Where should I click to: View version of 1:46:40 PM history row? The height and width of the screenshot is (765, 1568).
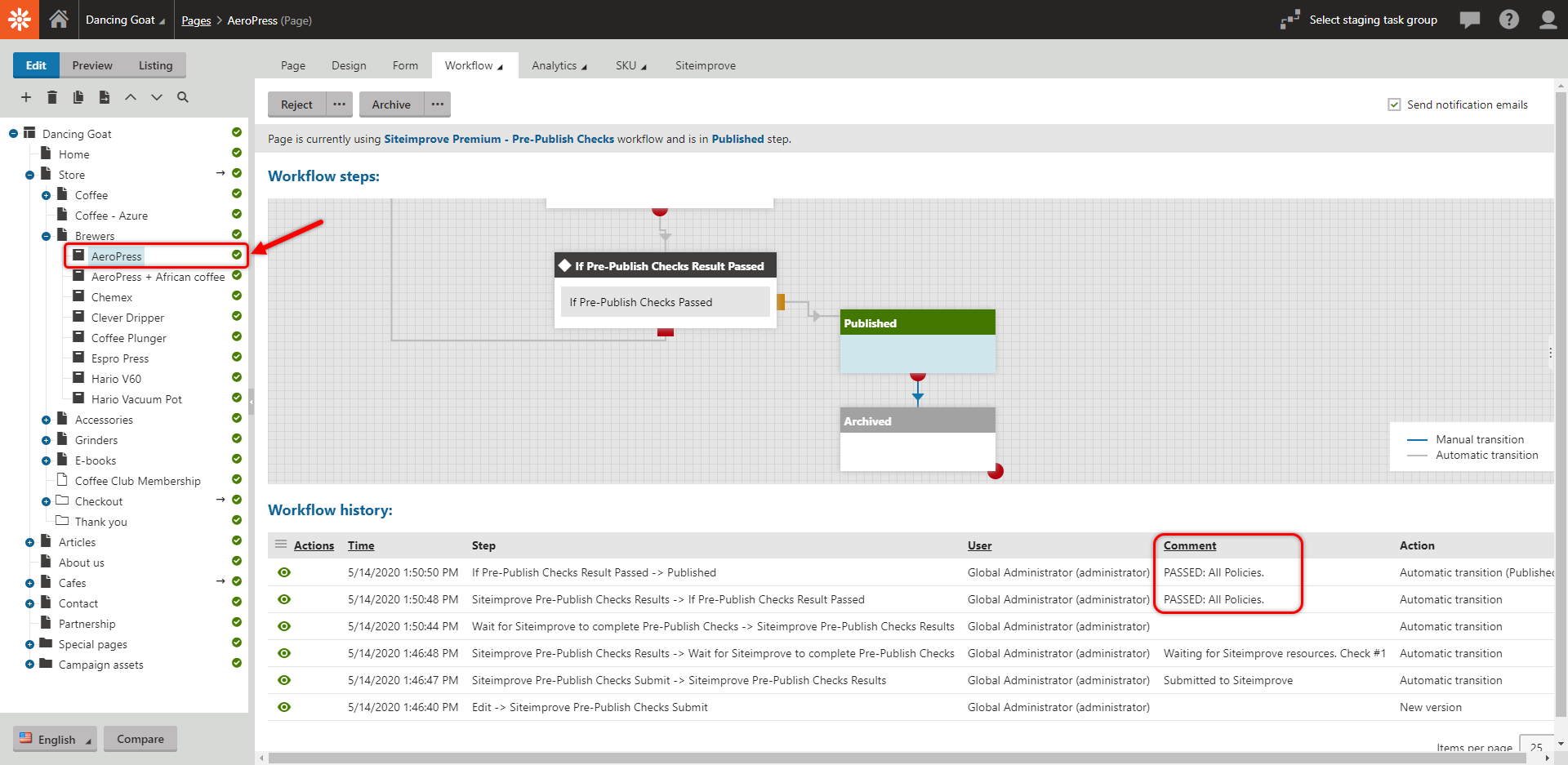(x=284, y=707)
